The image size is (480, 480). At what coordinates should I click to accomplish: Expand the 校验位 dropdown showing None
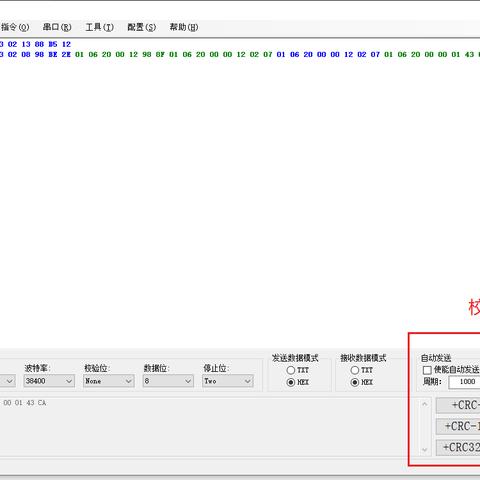point(109,381)
